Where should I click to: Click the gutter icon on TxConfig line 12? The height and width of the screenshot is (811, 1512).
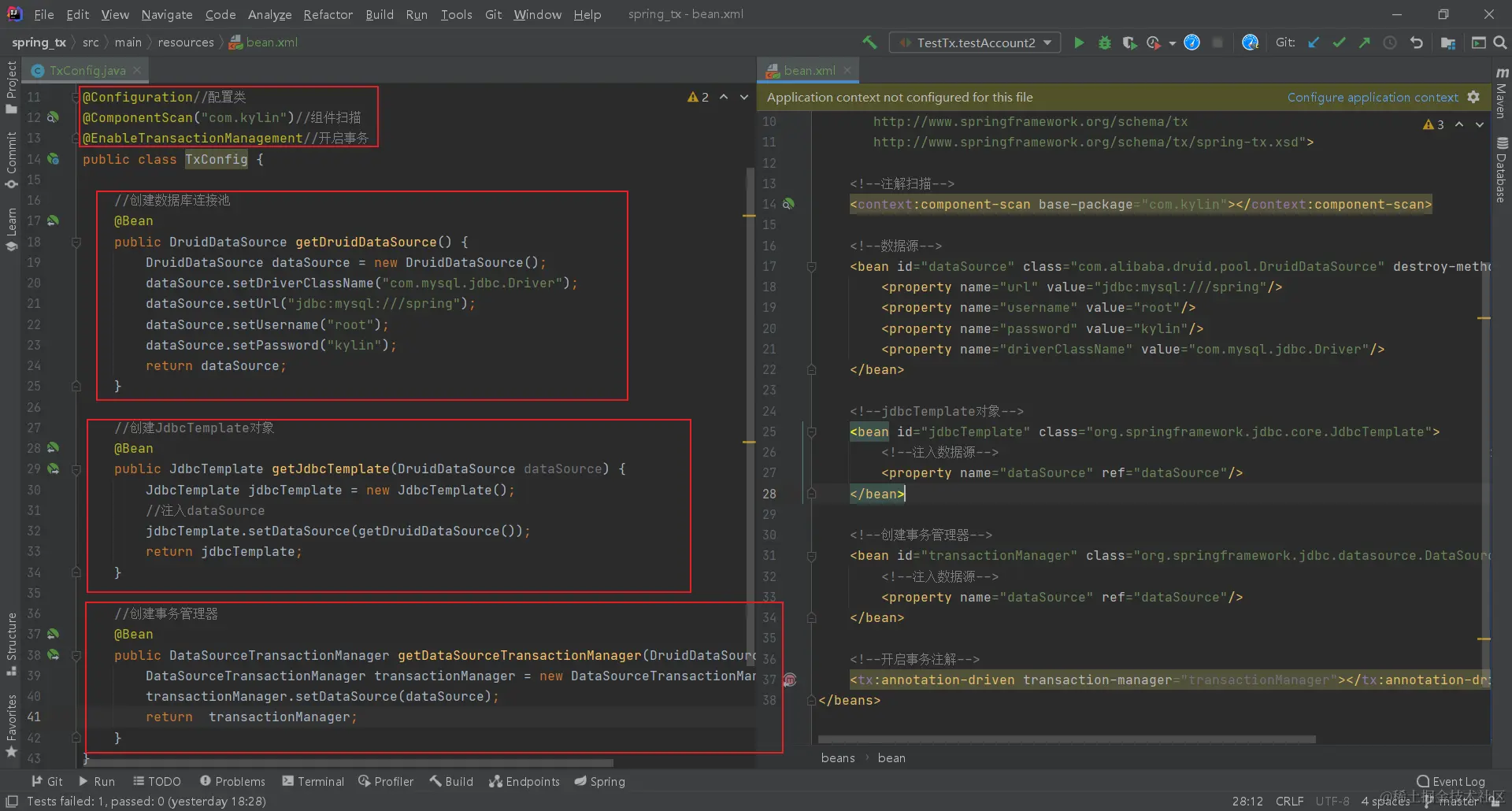pos(53,117)
